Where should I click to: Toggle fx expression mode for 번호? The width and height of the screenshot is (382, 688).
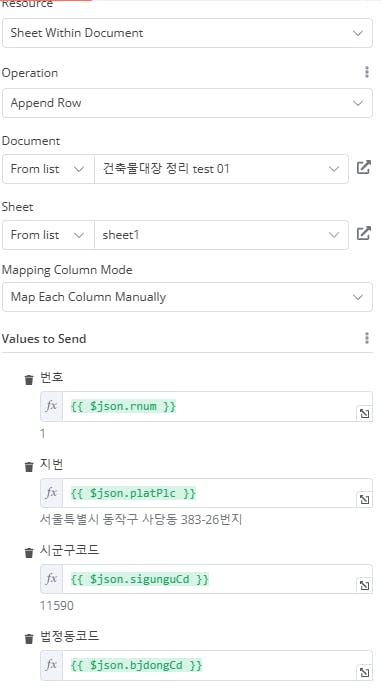[51, 406]
